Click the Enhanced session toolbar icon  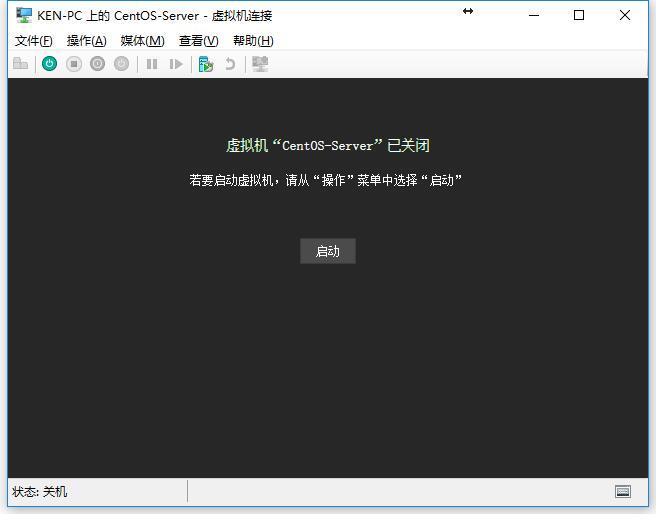click(x=260, y=64)
